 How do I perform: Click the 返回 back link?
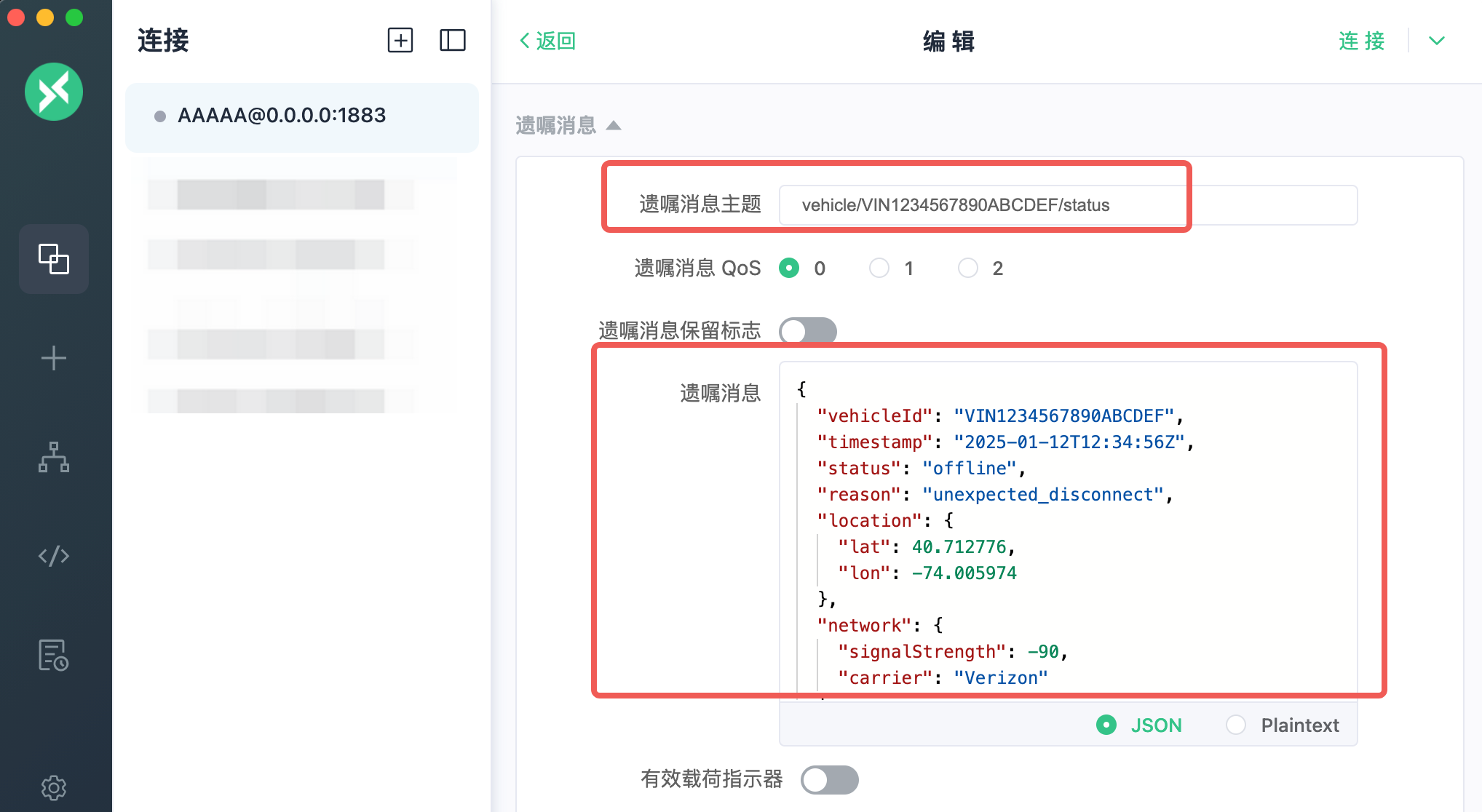click(x=547, y=41)
